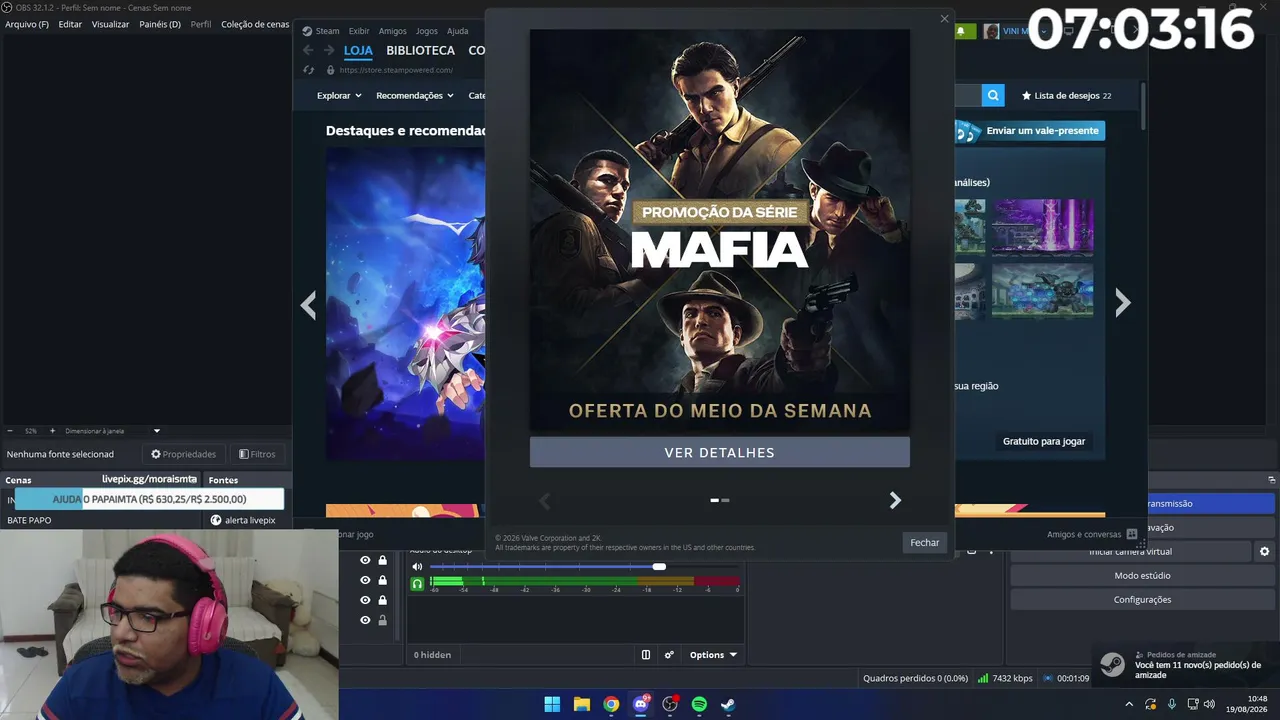Toggle visibility of first source row
The image size is (1280, 720).
click(x=365, y=560)
